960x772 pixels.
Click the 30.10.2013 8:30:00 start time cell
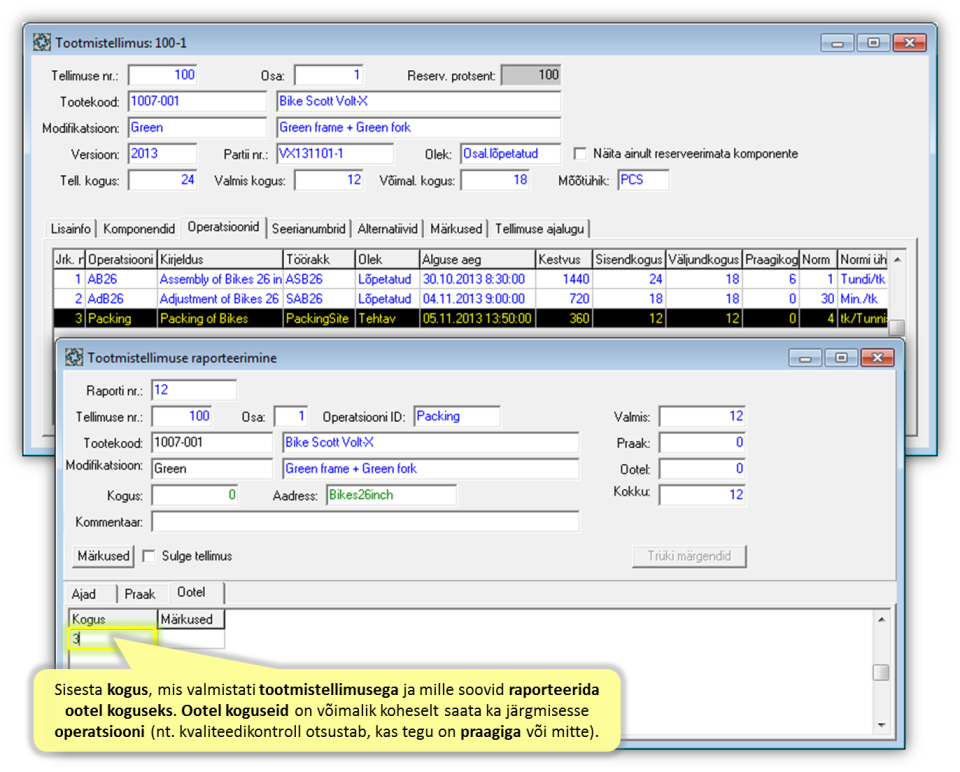tap(478, 279)
